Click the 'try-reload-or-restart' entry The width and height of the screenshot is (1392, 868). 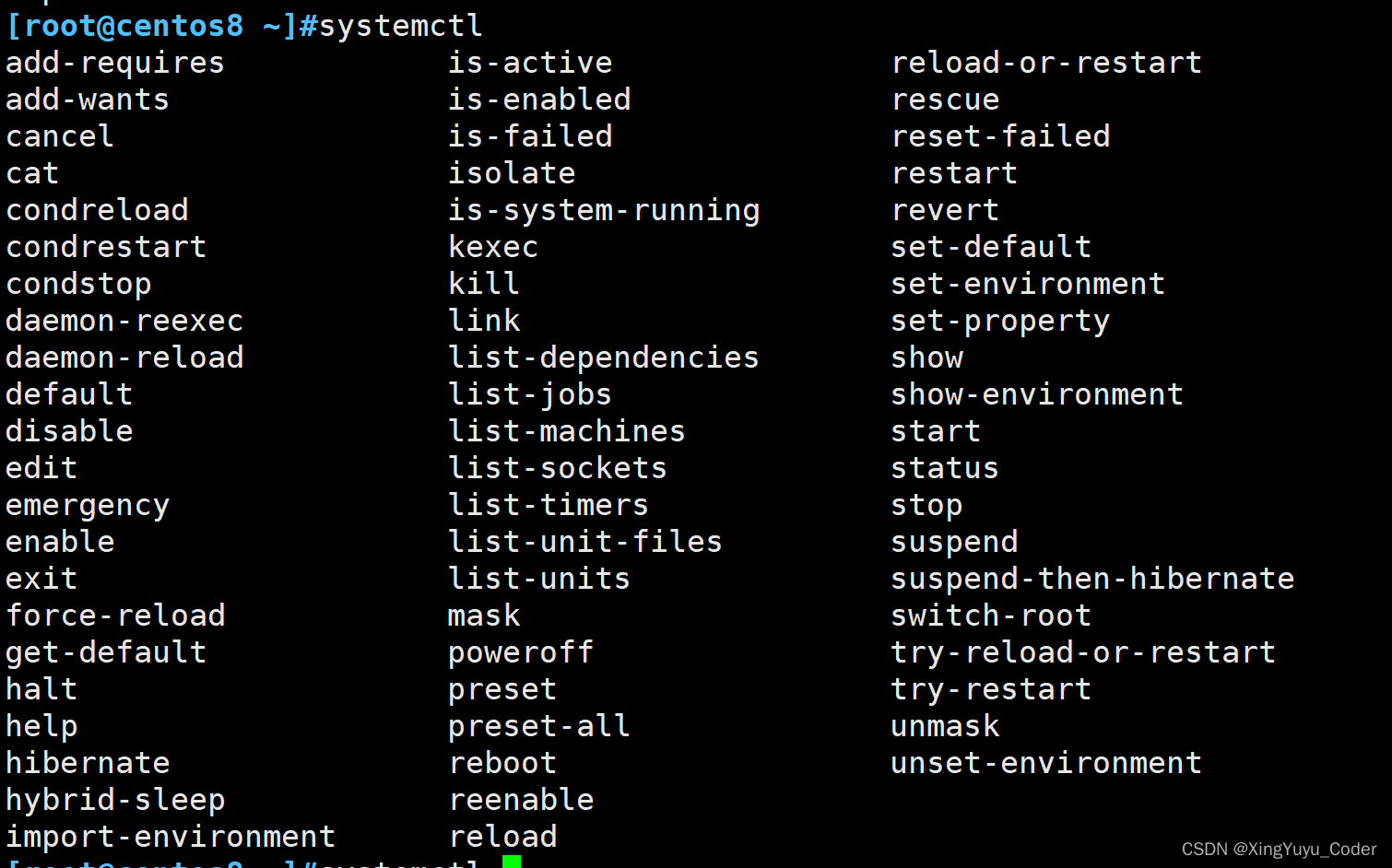pyautogui.click(x=1083, y=652)
